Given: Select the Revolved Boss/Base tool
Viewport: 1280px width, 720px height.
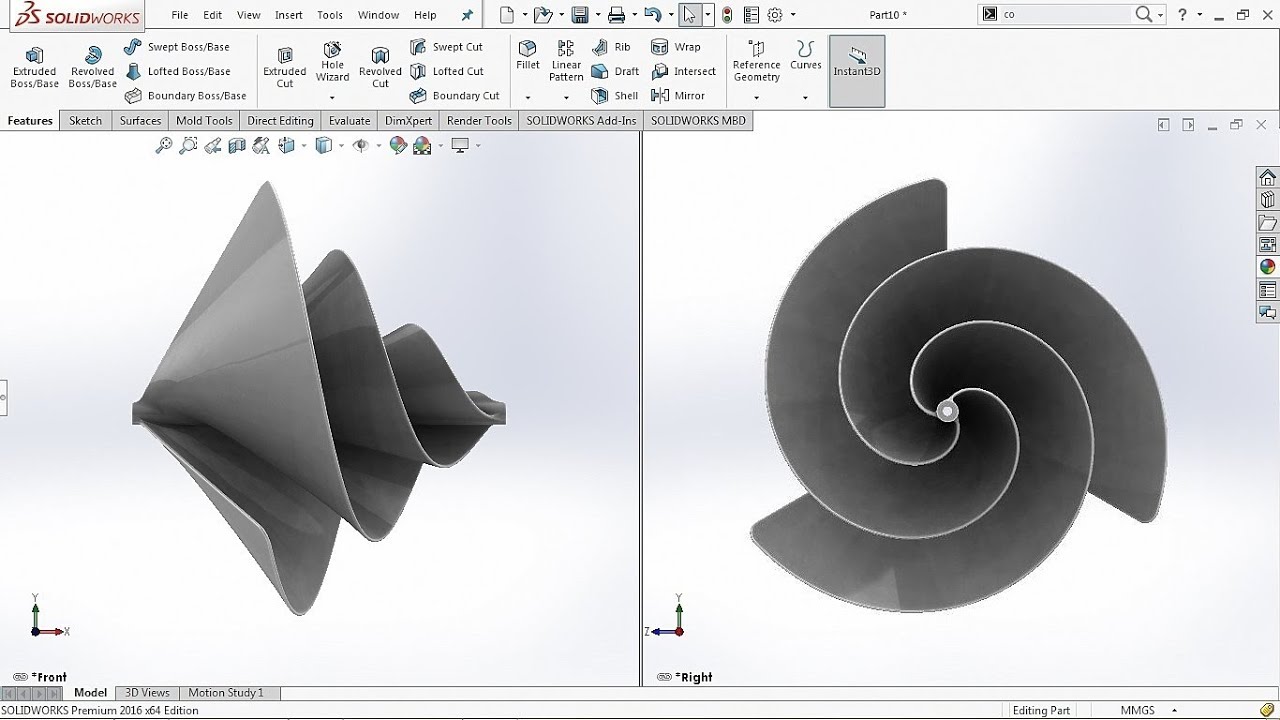Looking at the screenshot, I should 92,67.
